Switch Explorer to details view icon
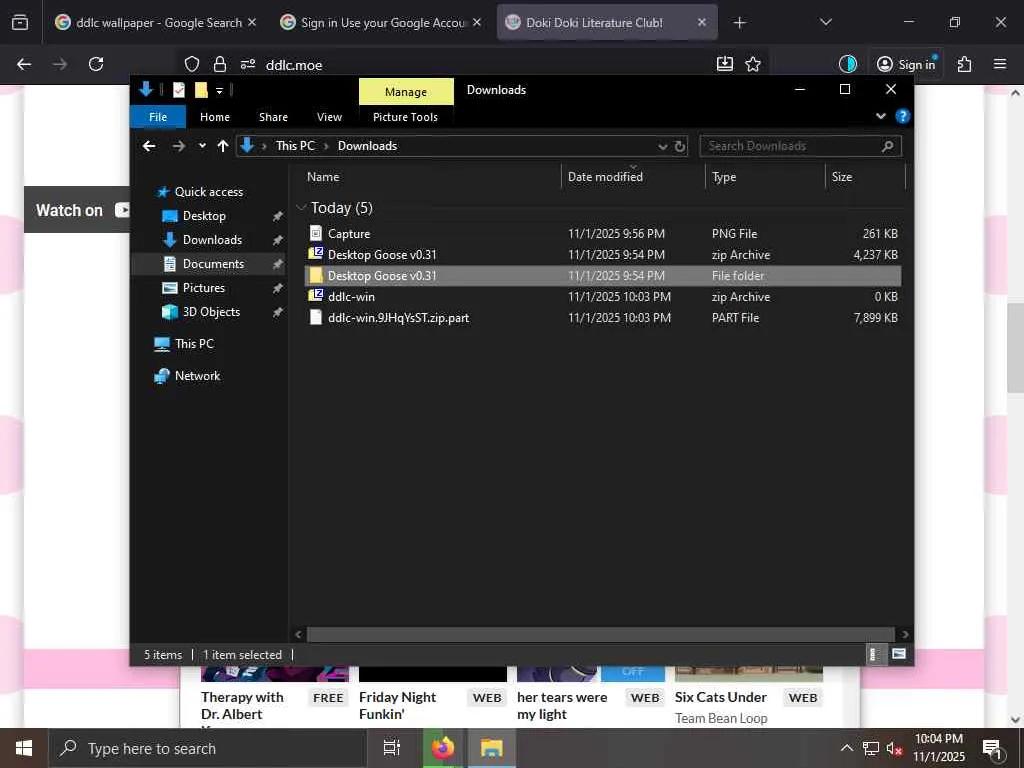 point(874,654)
